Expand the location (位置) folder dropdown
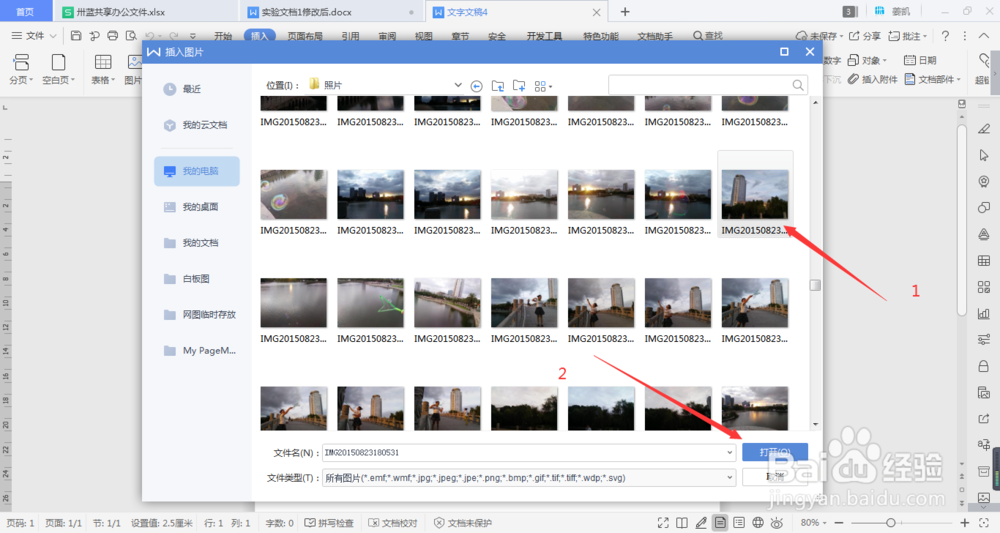The height and width of the screenshot is (533, 1000). point(458,85)
